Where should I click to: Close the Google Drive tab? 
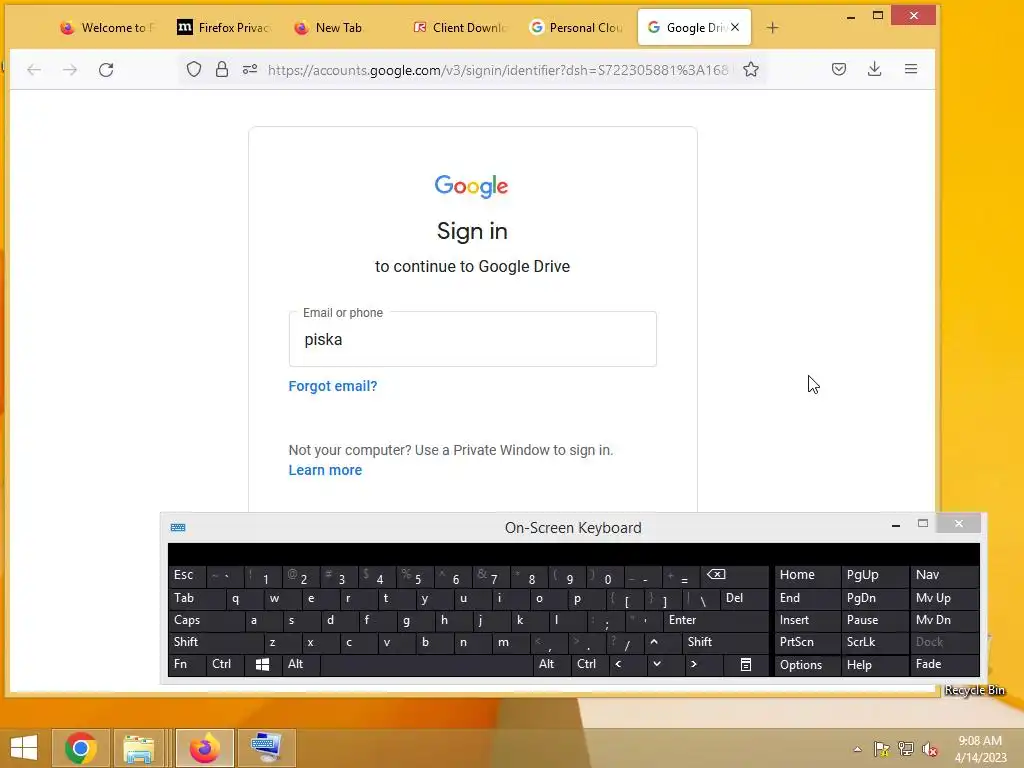[735, 27]
